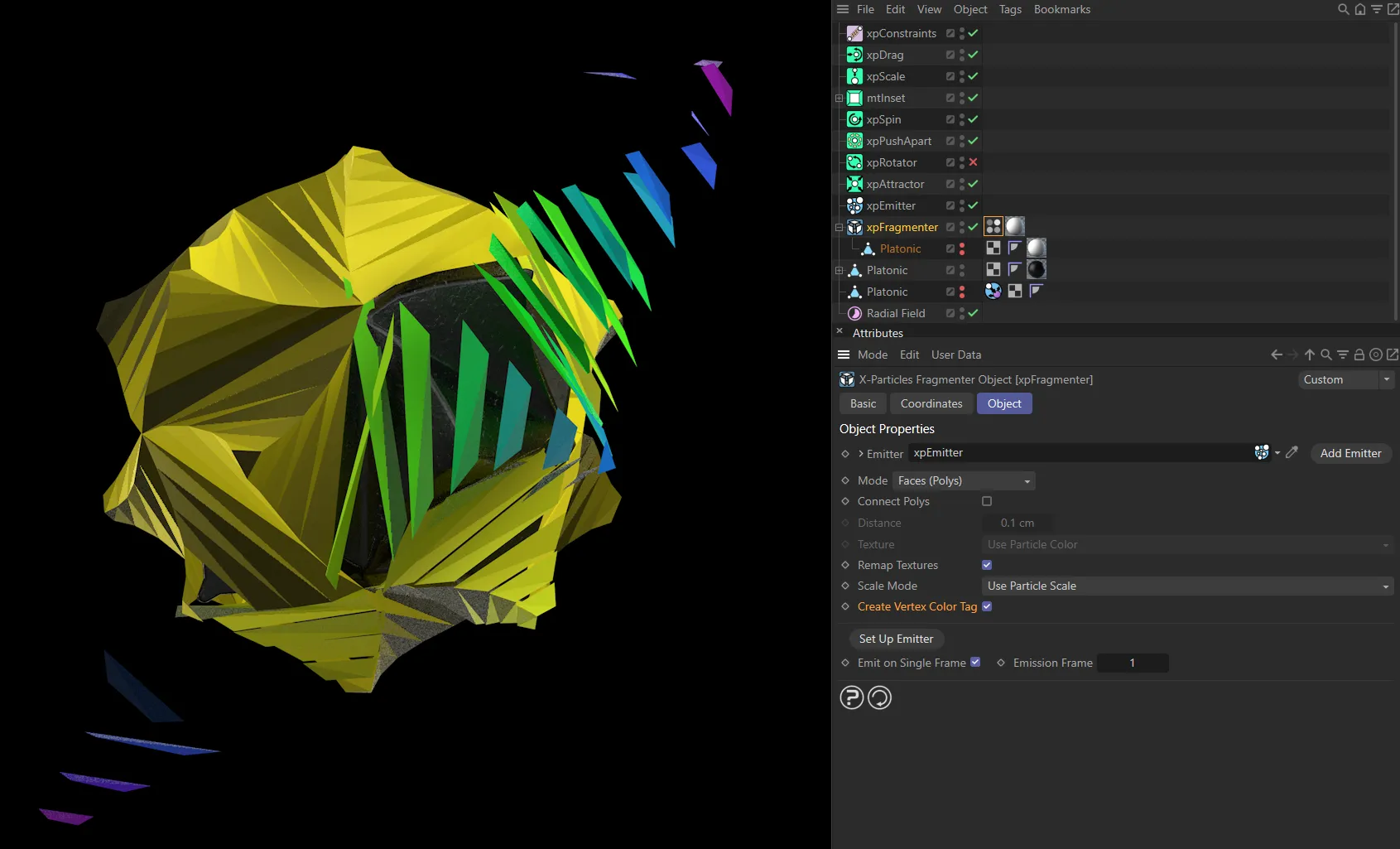Enable the Connect Polys checkbox
Viewport: 1400px width, 849px height.
(987, 501)
